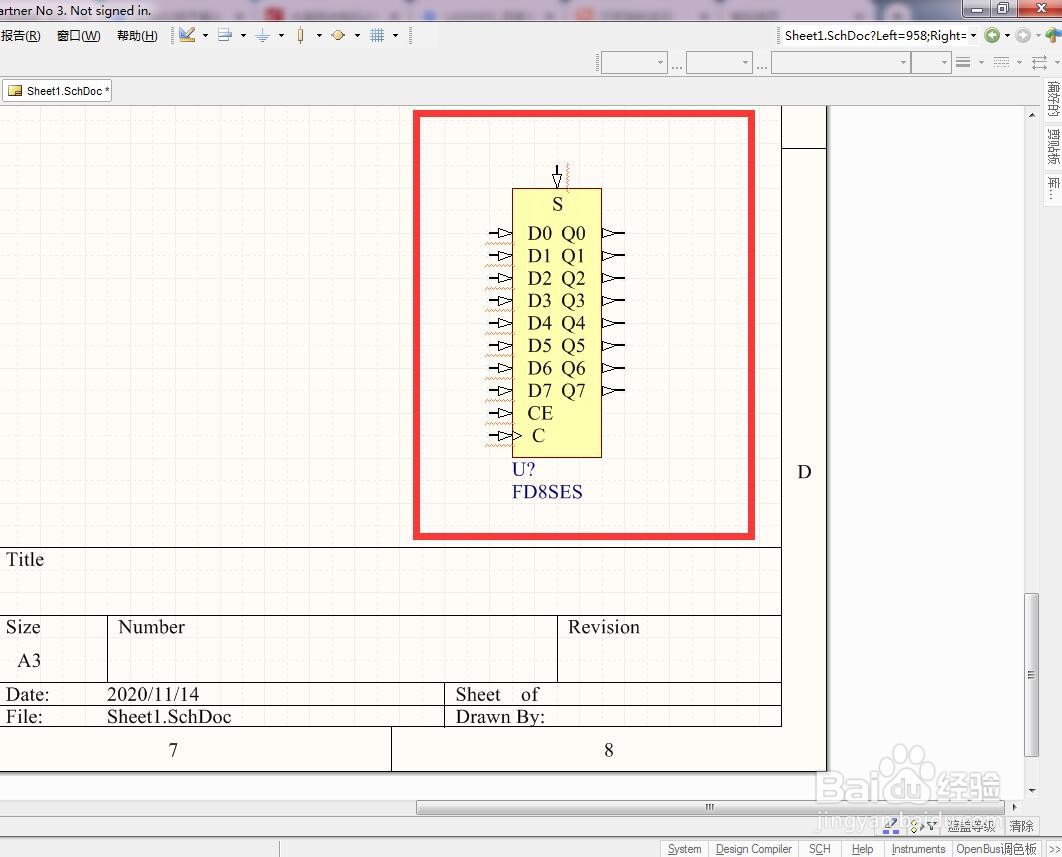This screenshot has width=1062, height=857.
Task: Click the simulation sources icon
Action: click(x=338, y=35)
